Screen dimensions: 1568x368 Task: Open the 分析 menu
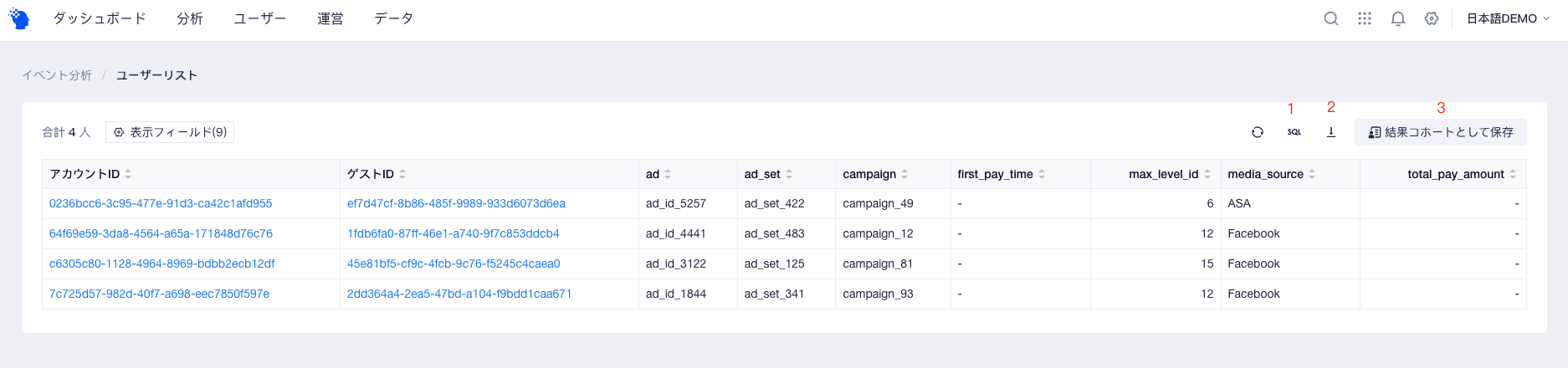coord(190,18)
